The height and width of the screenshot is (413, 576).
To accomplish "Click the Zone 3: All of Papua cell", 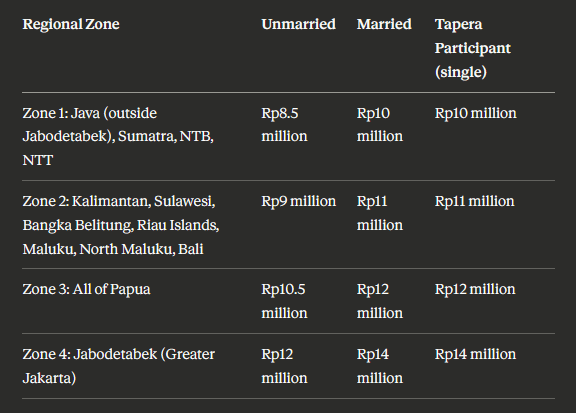I will (86, 290).
